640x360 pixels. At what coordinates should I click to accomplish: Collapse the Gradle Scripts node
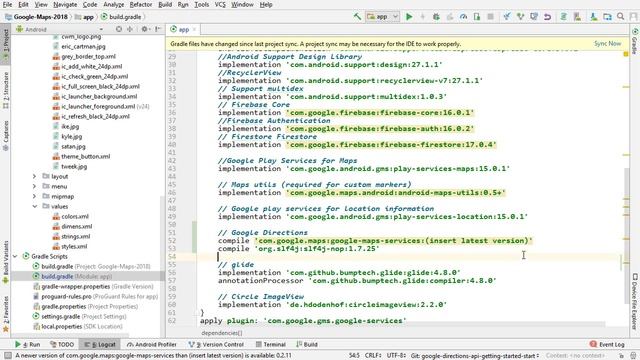click(x=15, y=256)
